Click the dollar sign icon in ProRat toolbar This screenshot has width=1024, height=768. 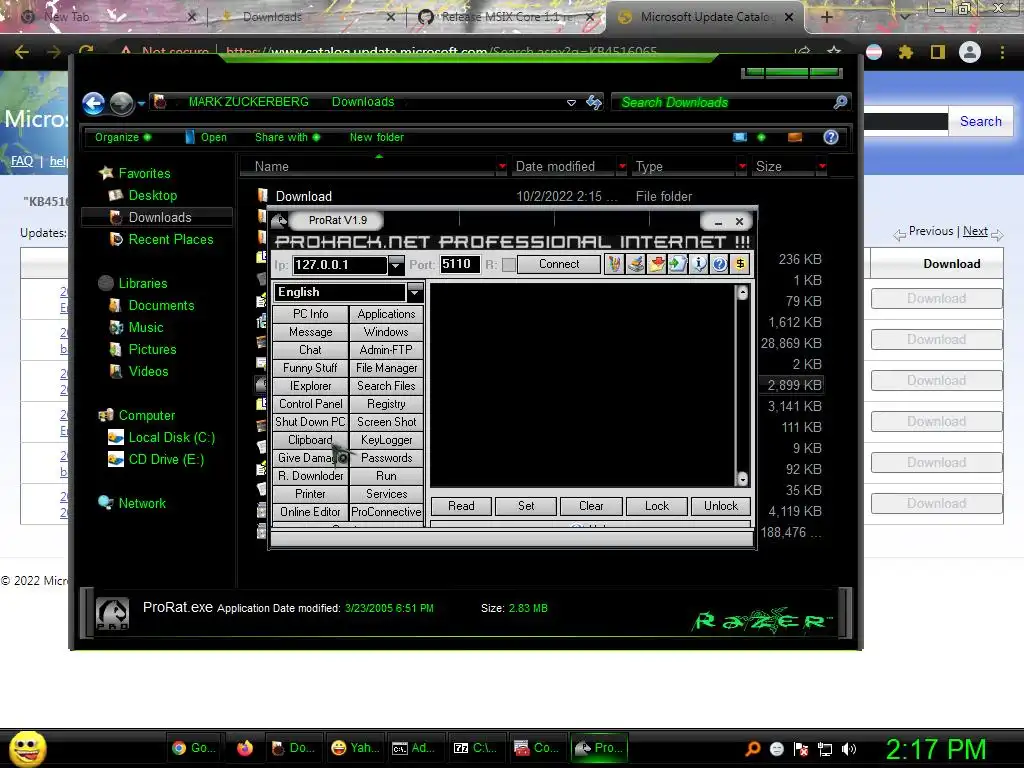coord(740,264)
